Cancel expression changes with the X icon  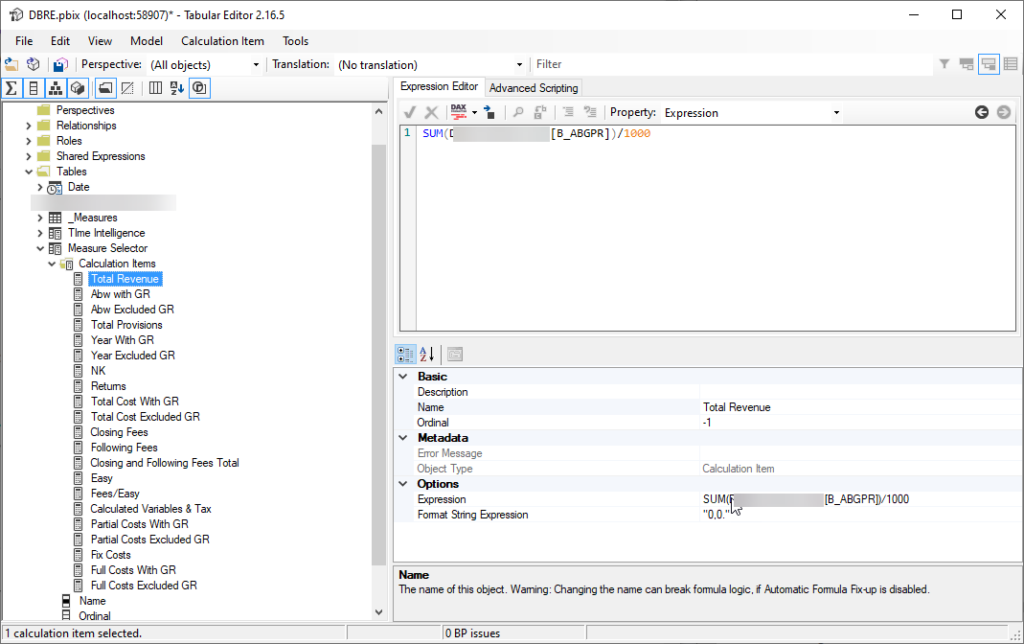(432, 112)
